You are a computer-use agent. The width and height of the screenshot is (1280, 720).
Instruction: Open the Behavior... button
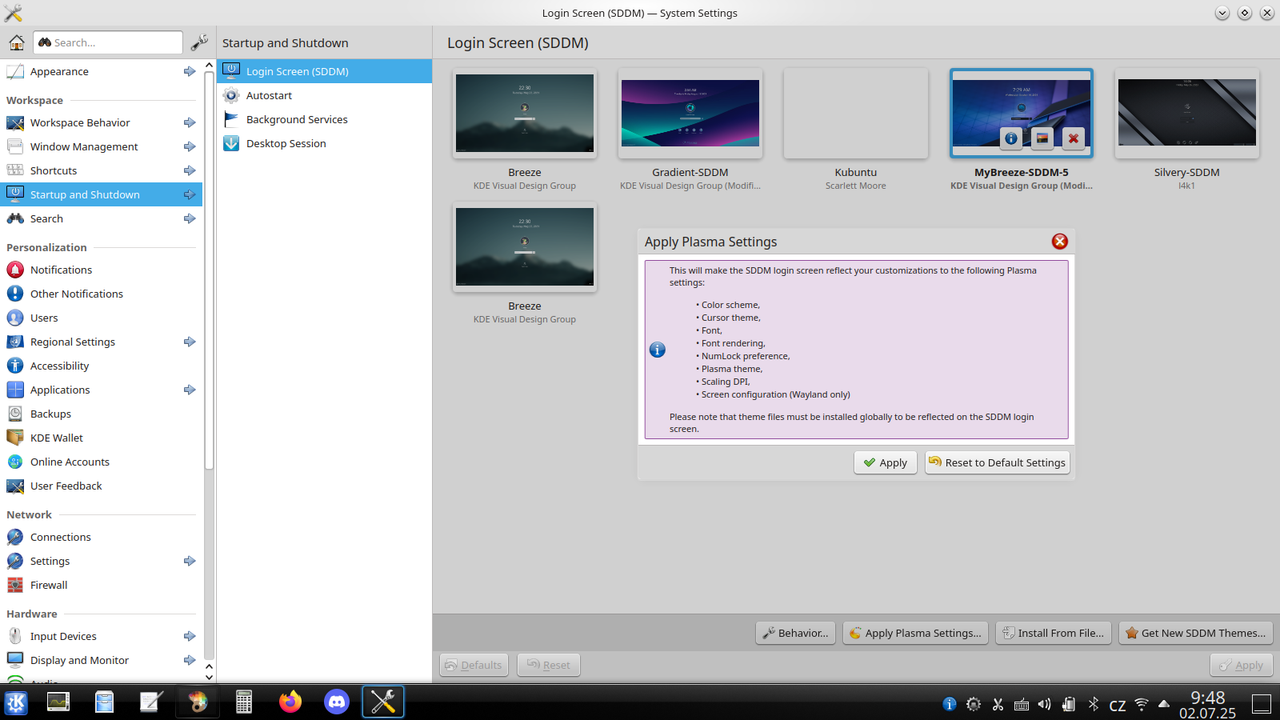click(795, 632)
